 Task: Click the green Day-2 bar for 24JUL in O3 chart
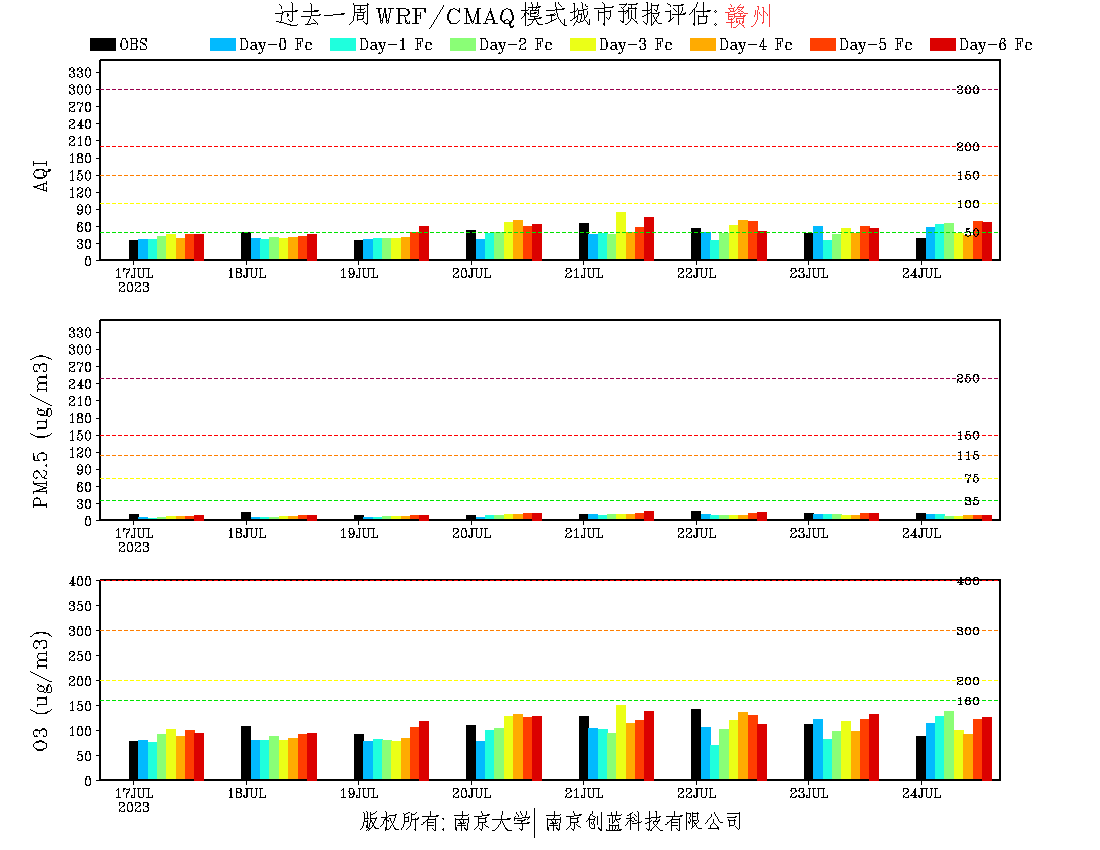[949, 746]
